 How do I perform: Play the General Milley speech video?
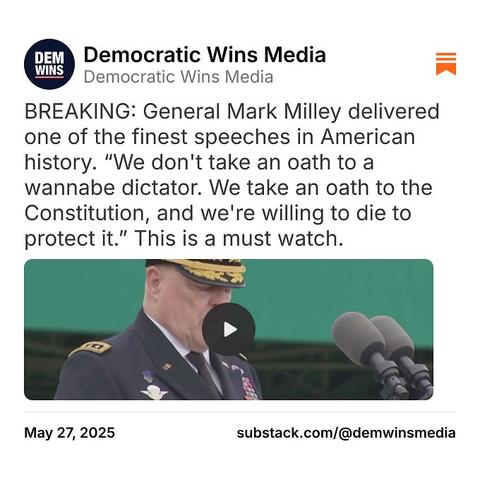[228, 329]
